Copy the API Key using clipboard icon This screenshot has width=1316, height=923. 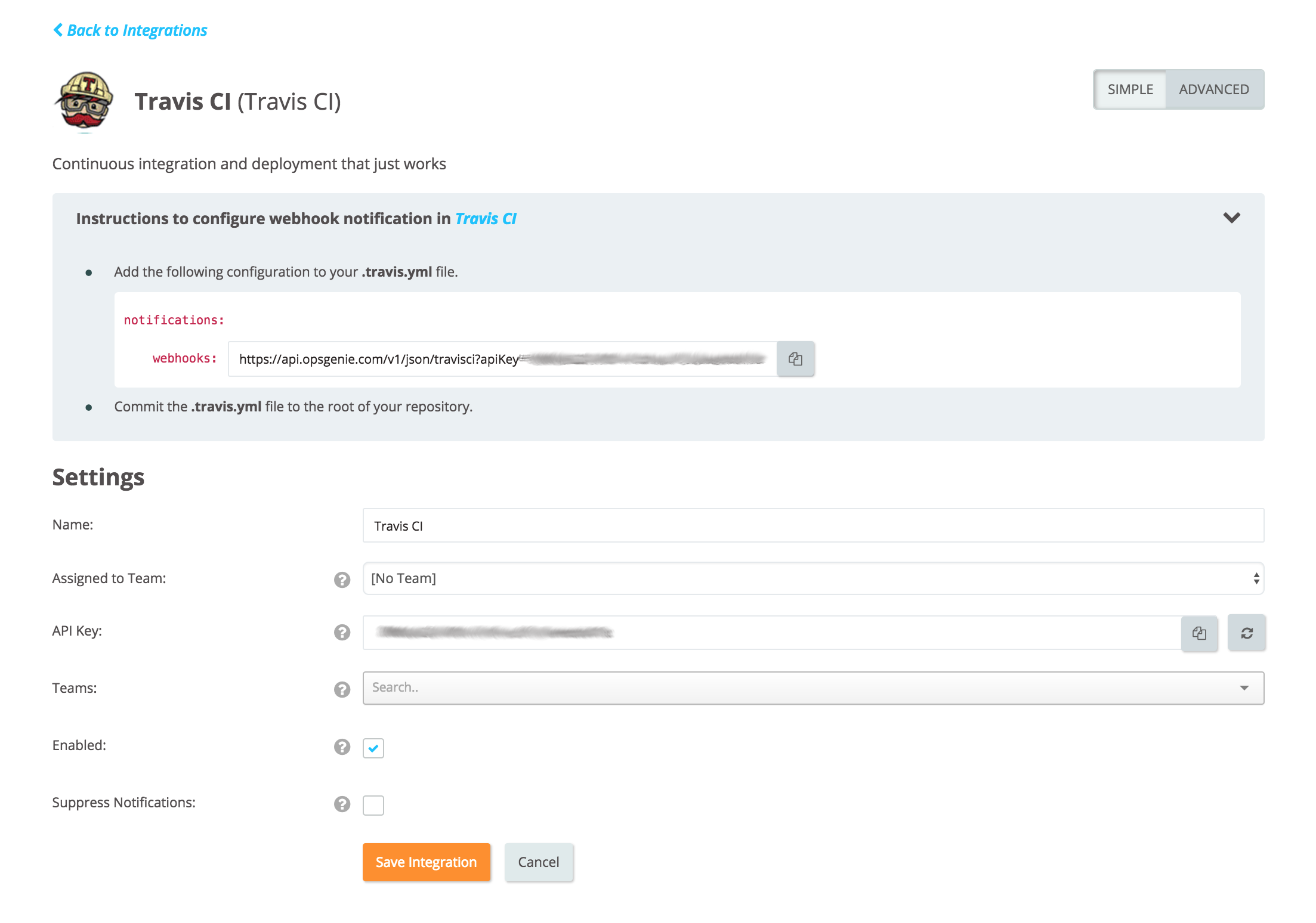[1199, 633]
